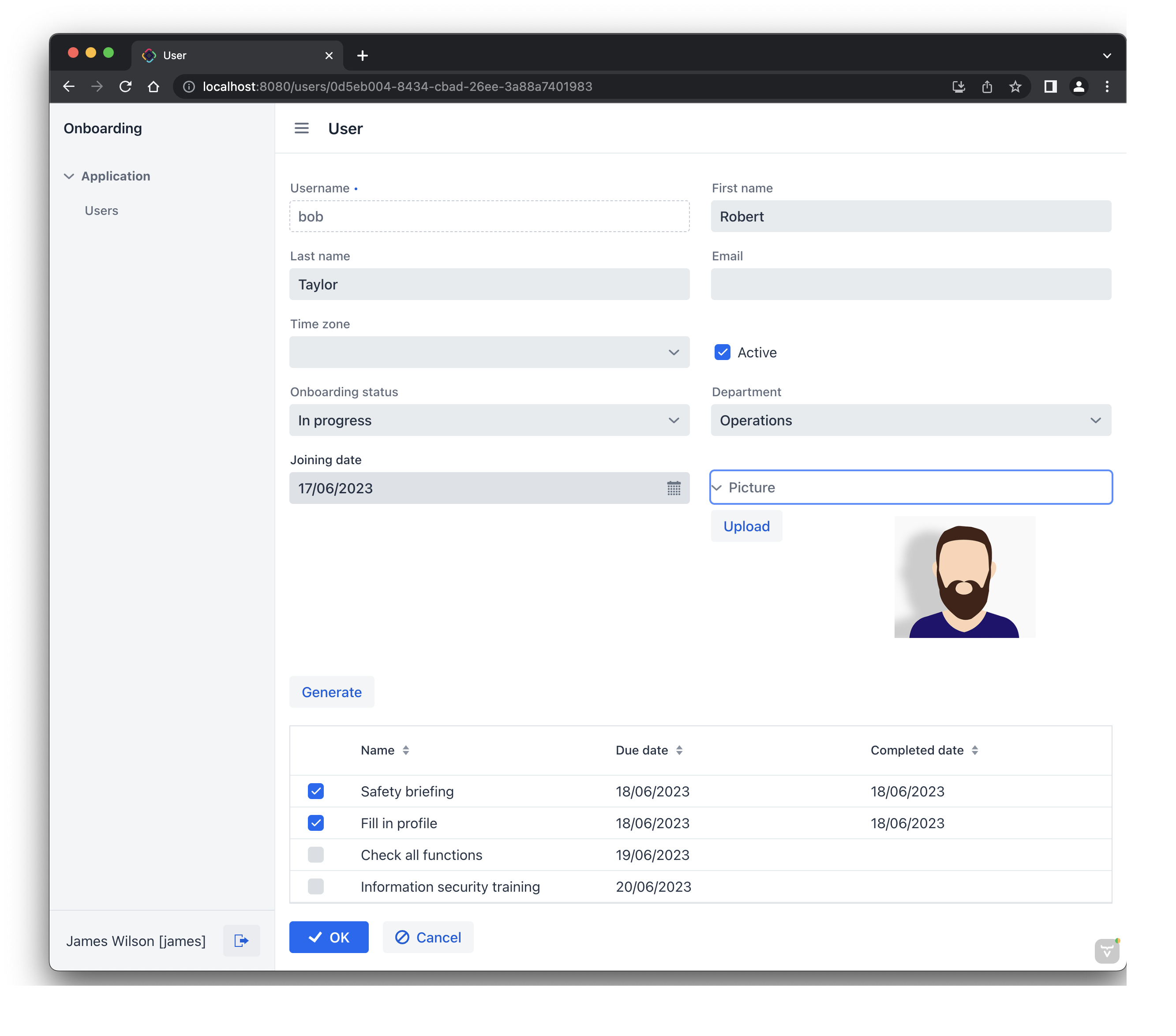This screenshot has width=1176, height=1036.
Task: Open the hamburger navigation menu
Action: (x=301, y=128)
